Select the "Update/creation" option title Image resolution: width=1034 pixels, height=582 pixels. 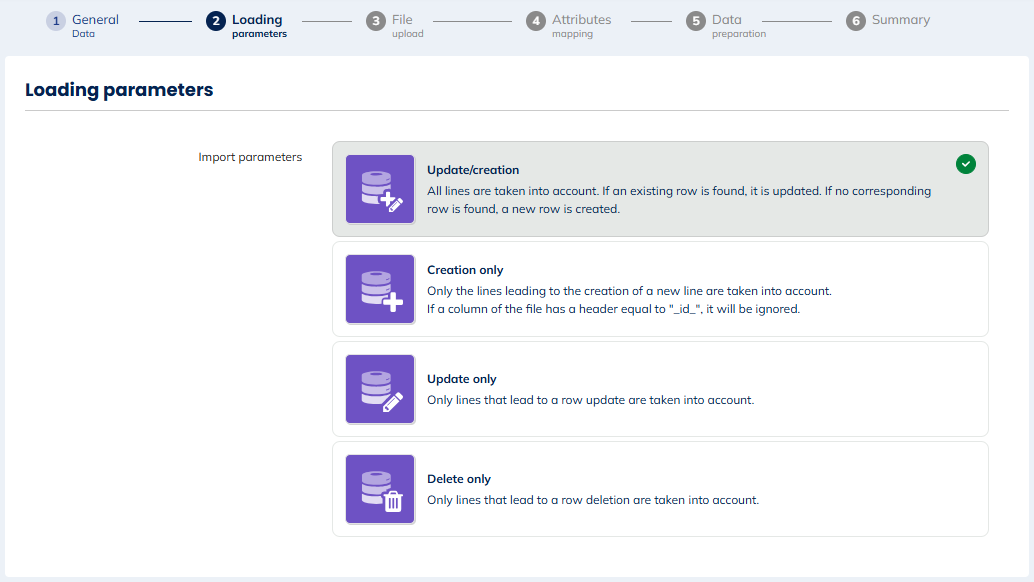(473, 170)
